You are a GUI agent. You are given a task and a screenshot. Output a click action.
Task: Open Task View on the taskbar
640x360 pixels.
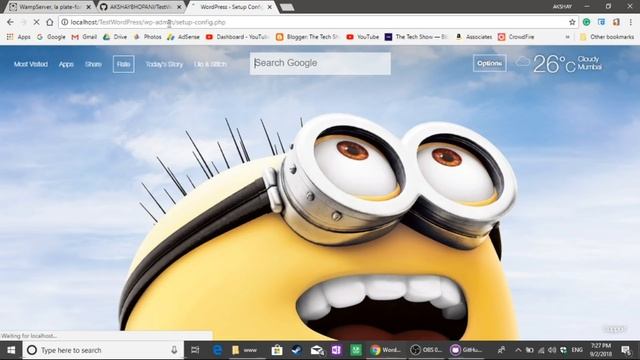tap(195, 350)
